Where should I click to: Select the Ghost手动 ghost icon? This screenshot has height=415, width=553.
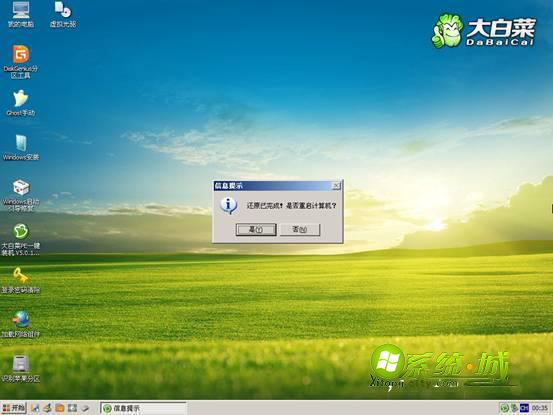(20, 103)
